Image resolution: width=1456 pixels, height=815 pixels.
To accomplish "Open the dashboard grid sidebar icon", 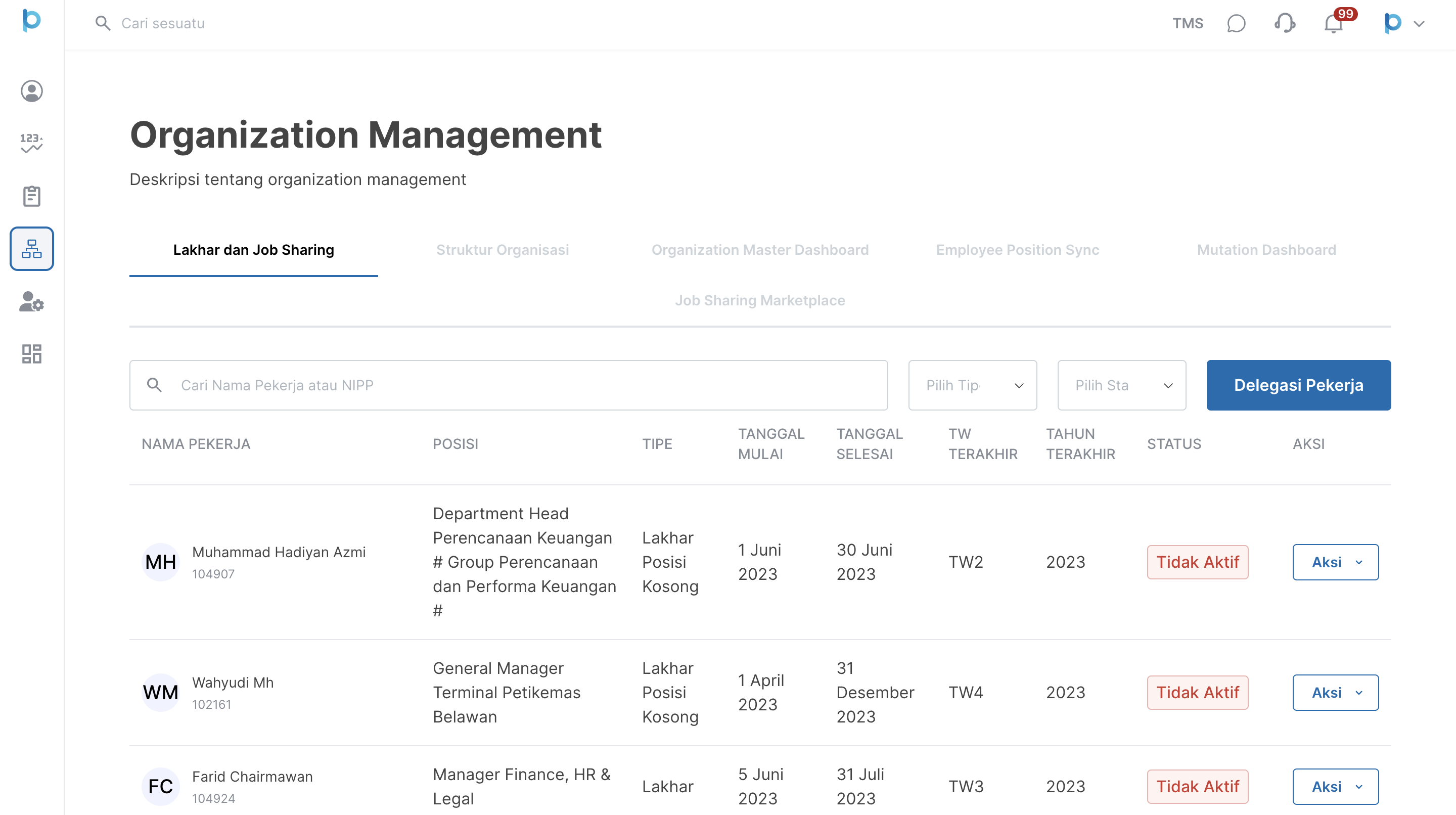I will click(x=32, y=354).
